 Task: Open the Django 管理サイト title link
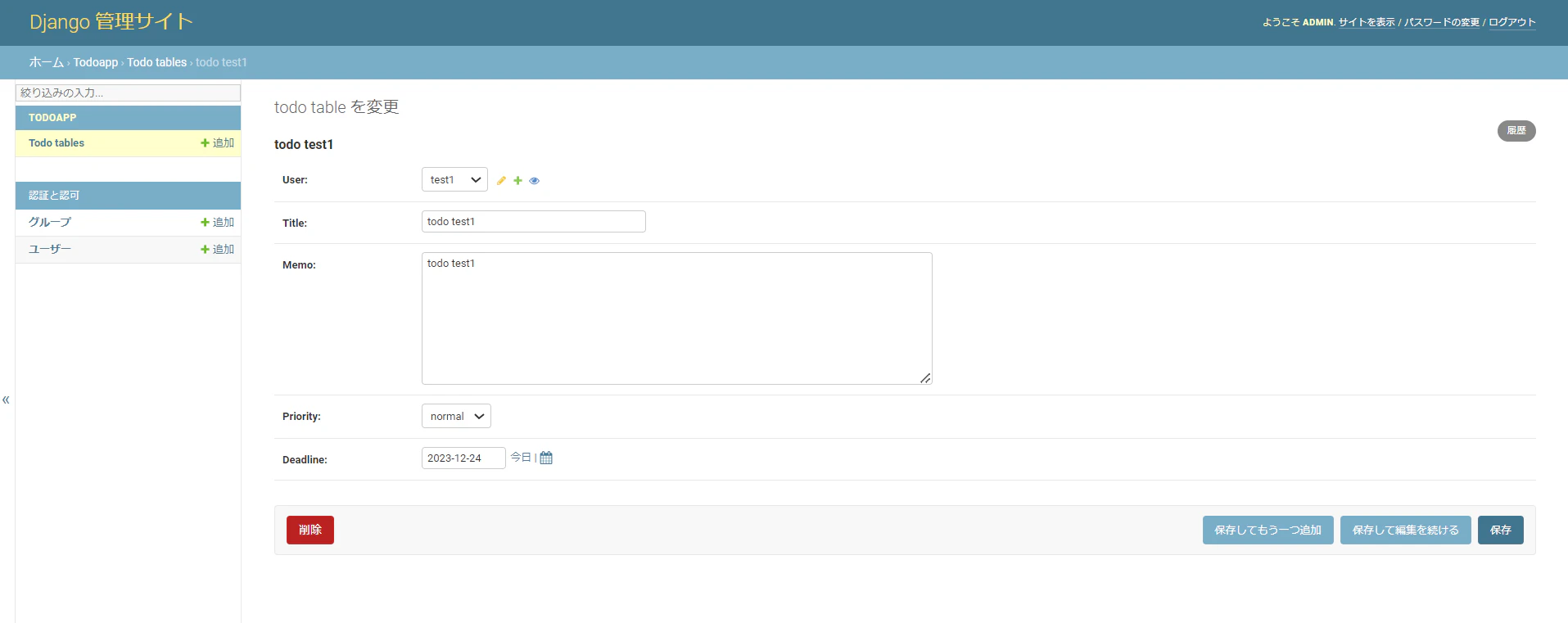pyautogui.click(x=111, y=22)
